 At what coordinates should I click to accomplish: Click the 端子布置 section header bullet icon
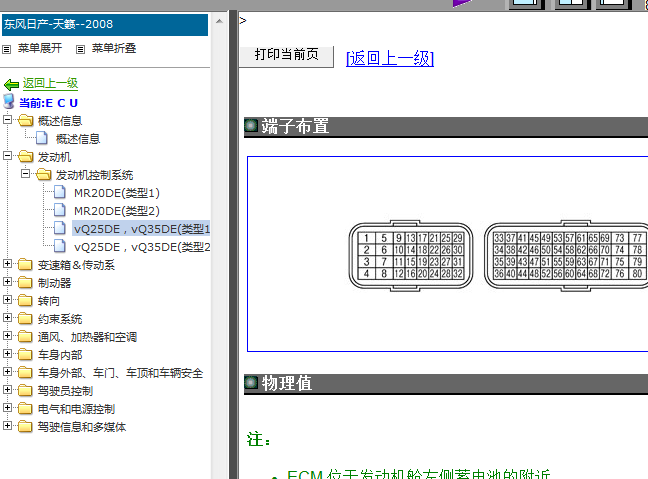click(x=251, y=125)
